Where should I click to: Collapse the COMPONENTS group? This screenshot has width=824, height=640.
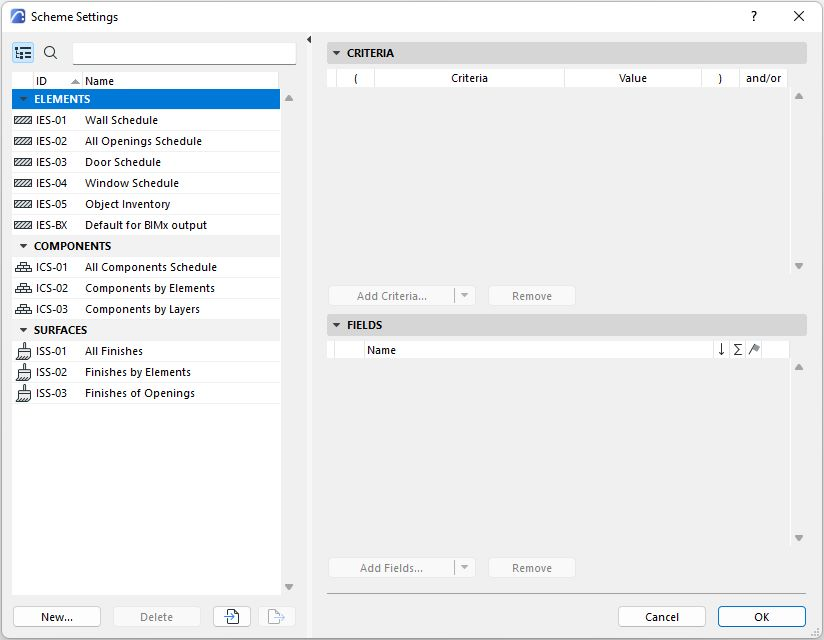[x=23, y=246]
